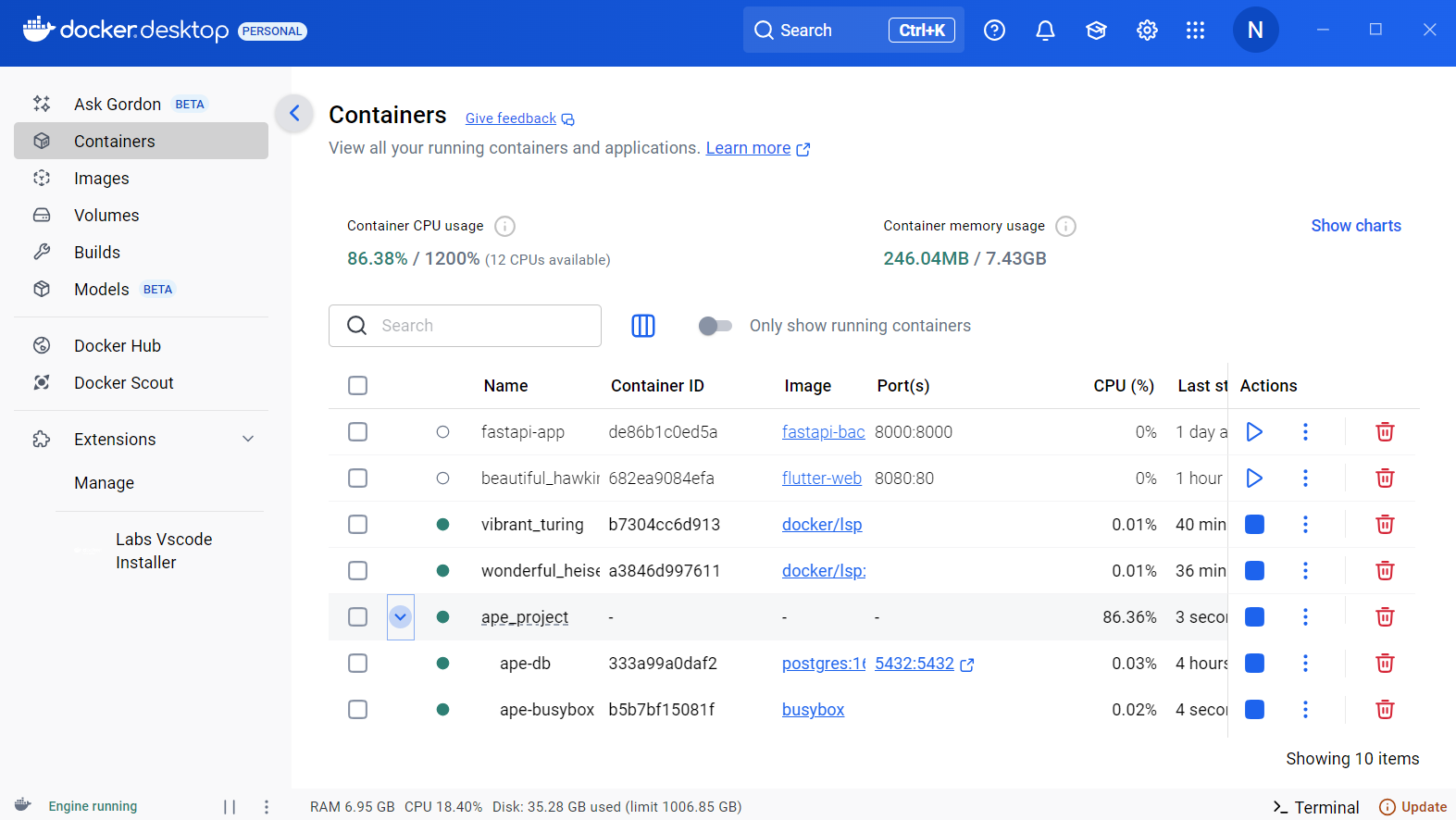Open the settings gear icon

[1147, 31]
